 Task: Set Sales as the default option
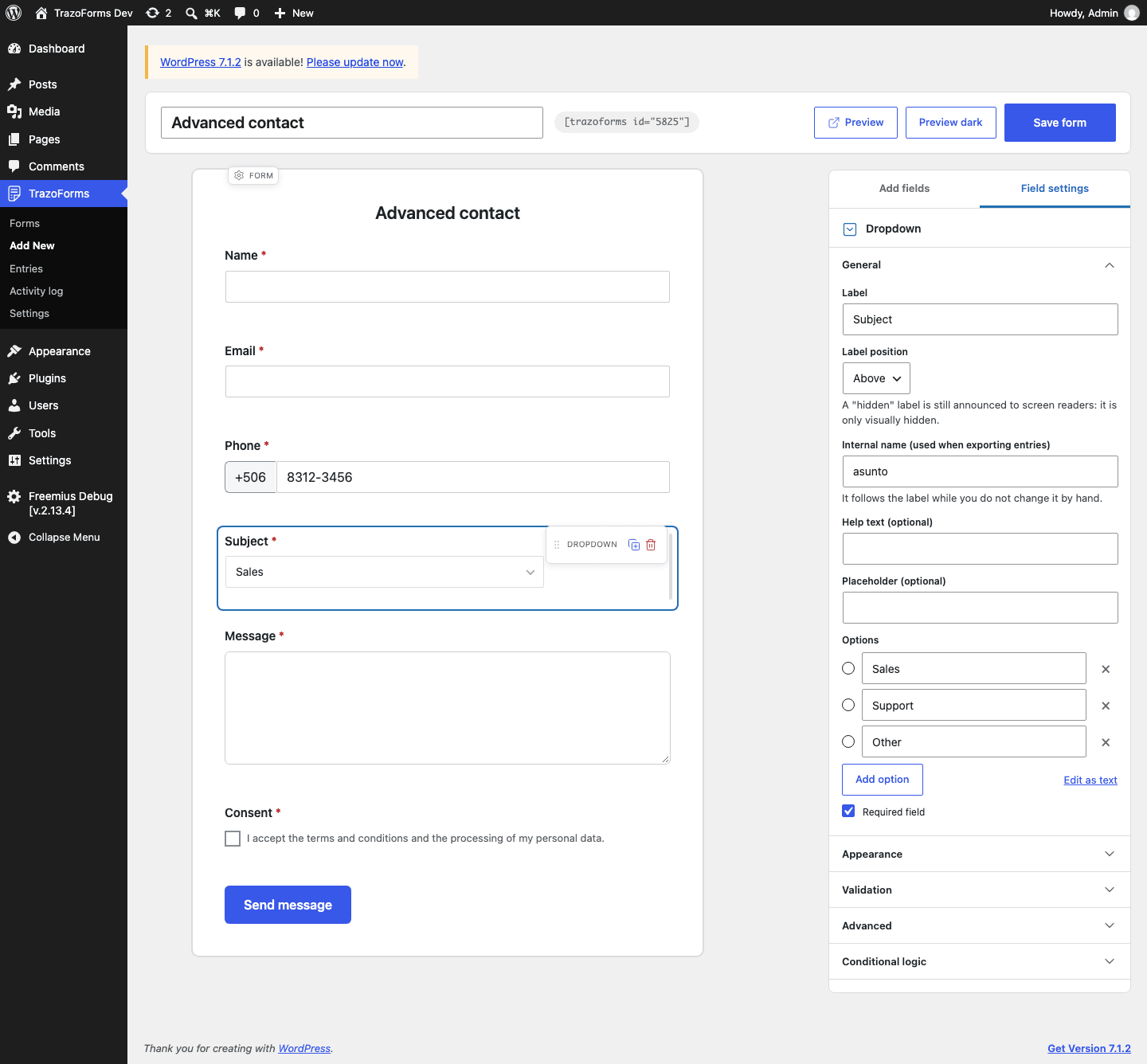pos(848,668)
